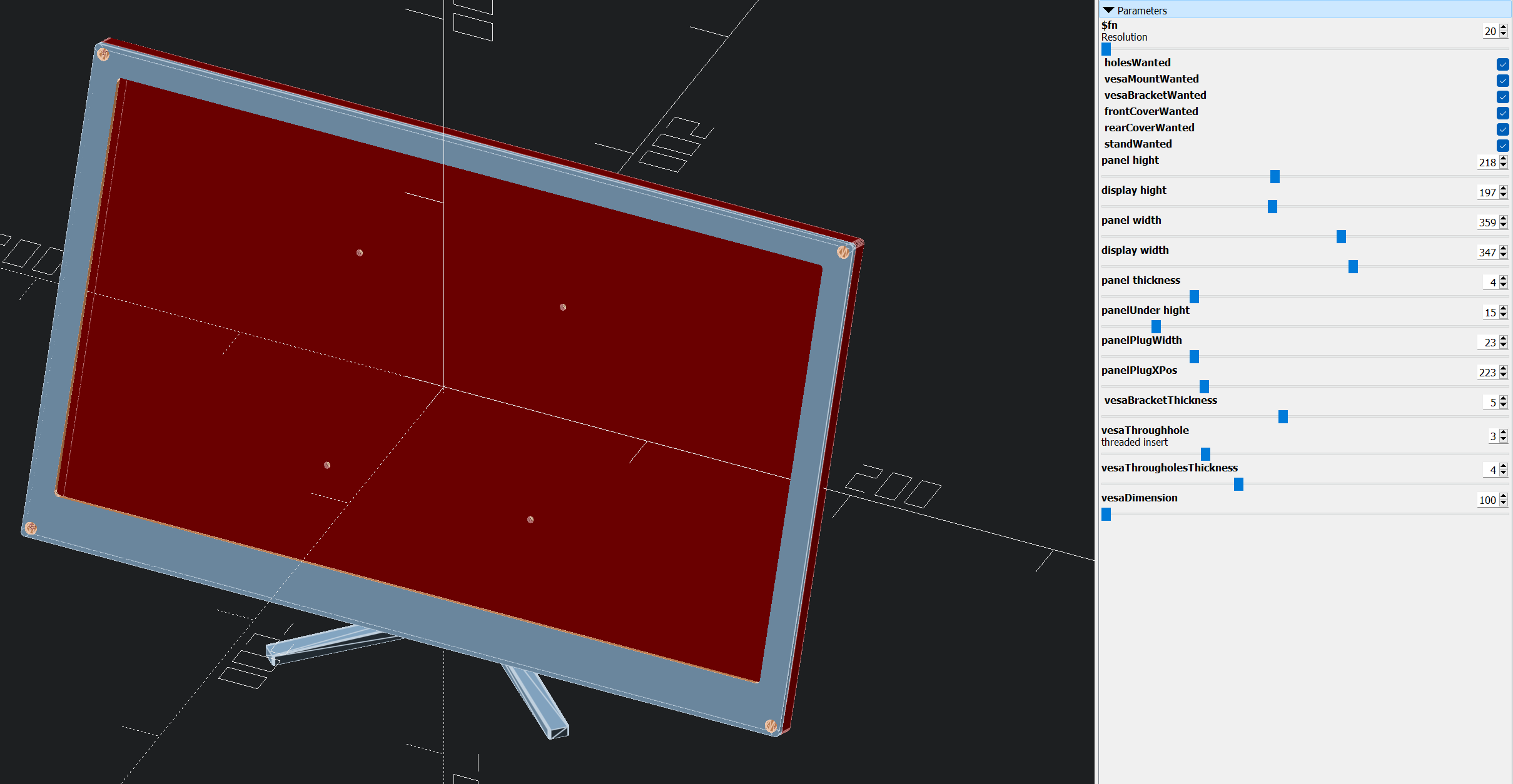The image size is (1513, 784).
Task: Click the 'vesaDimension' label text
Action: pyautogui.click(x=1139, y=498)
